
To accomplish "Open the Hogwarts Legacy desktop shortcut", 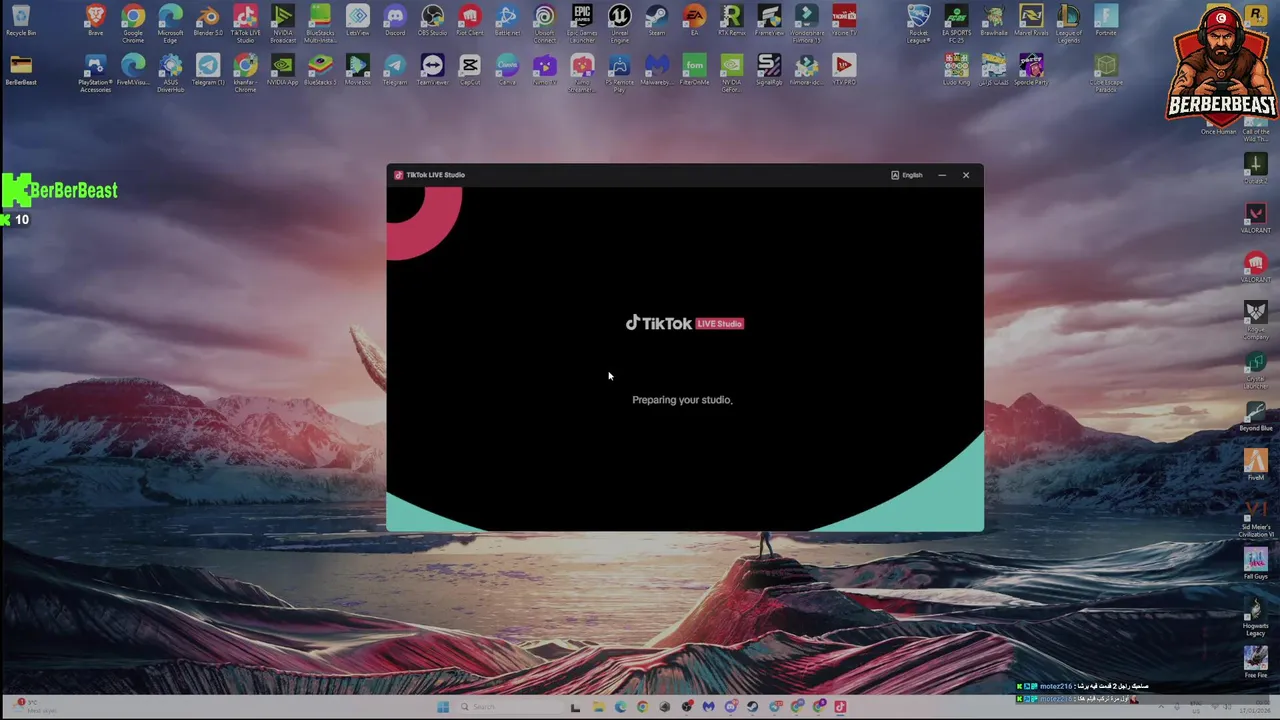I will [x=1256, y=617].
